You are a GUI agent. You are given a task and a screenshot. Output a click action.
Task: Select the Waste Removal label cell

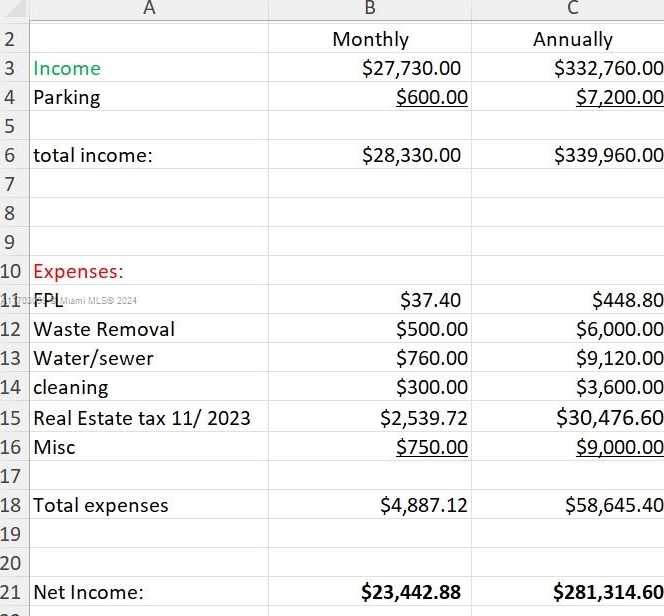pos(149,329)
